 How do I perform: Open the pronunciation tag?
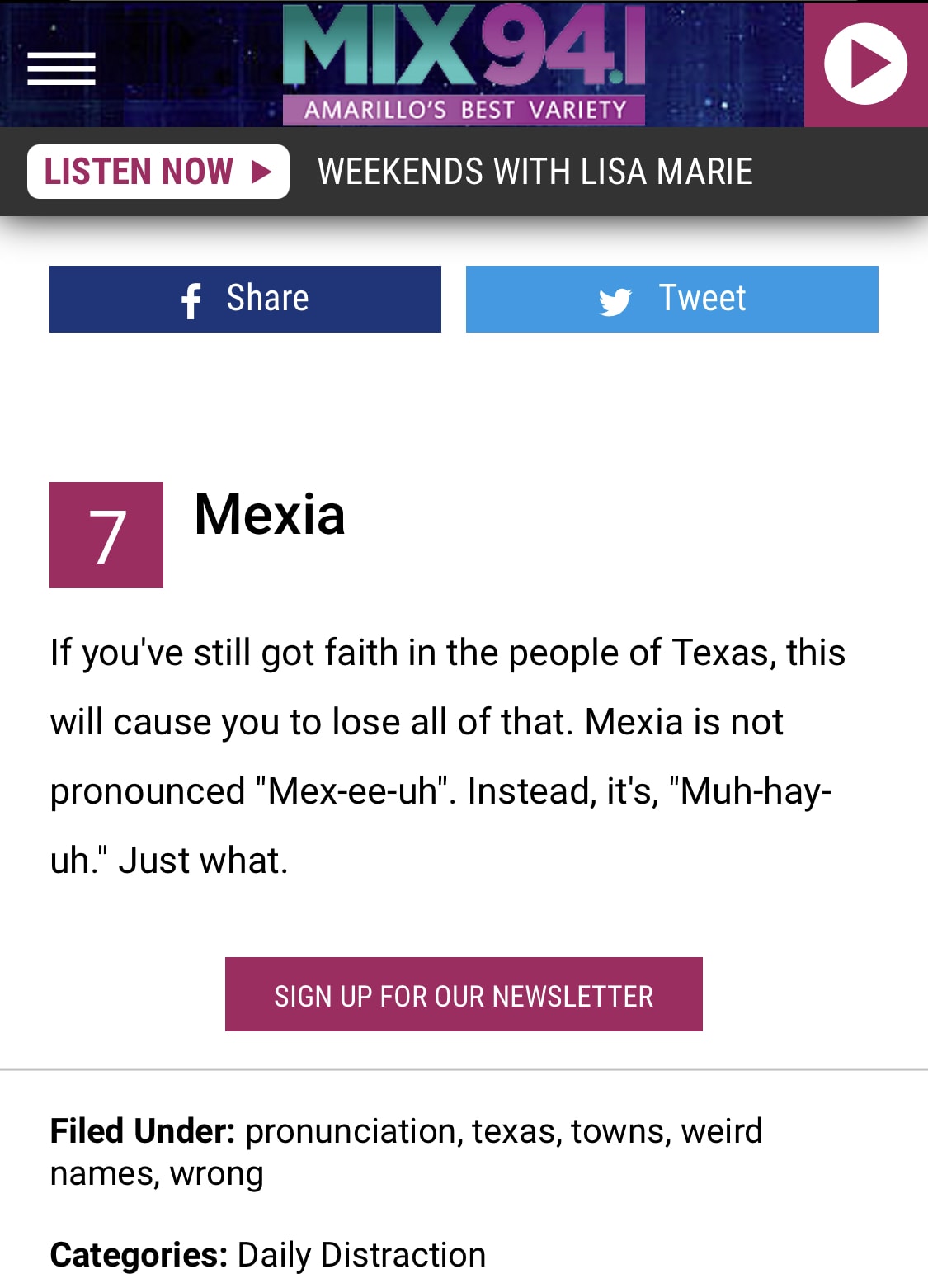350,1131
